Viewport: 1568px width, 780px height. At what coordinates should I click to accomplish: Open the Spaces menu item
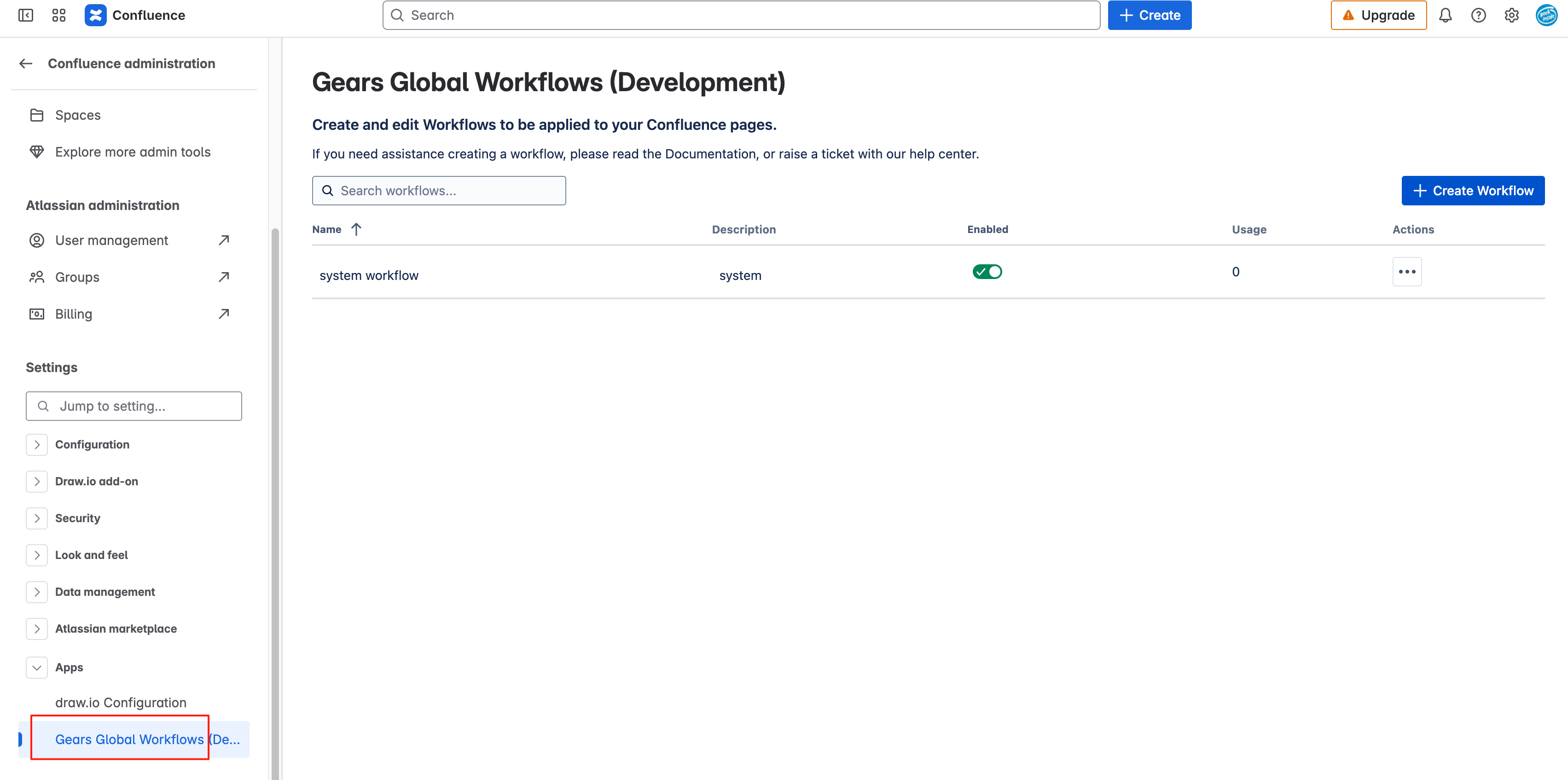point(134,115)
